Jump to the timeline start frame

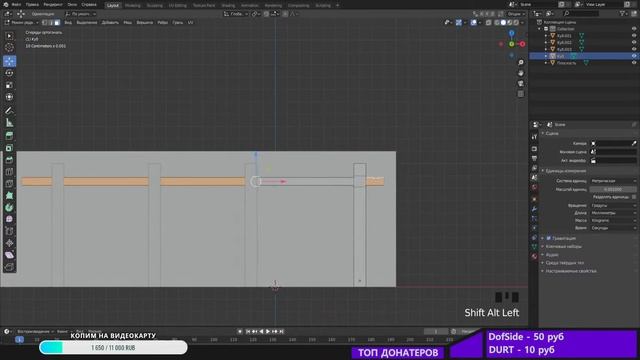point(248,331)
